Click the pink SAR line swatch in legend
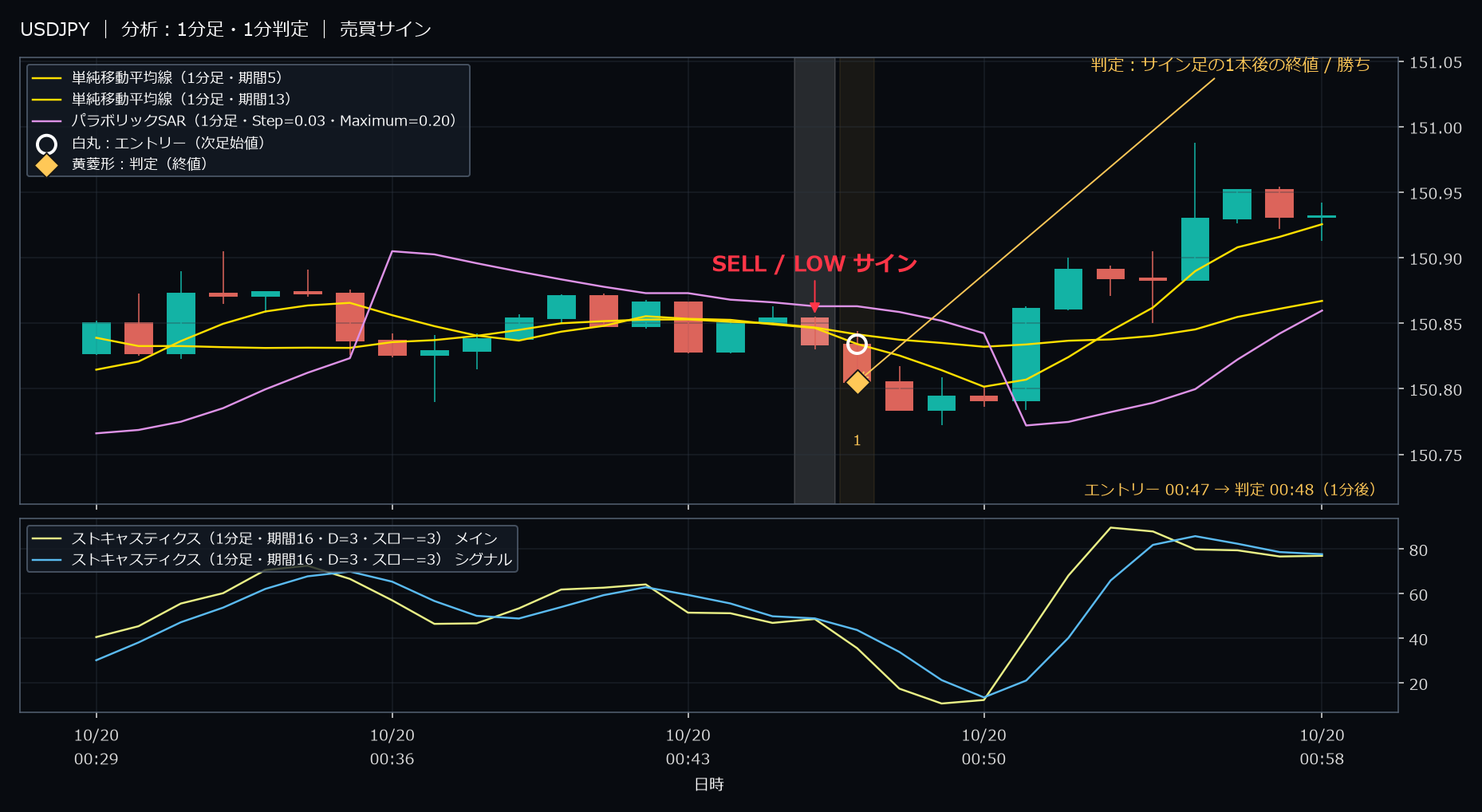This screenshot has width=1482, height=812. click(x=46, y=121)
